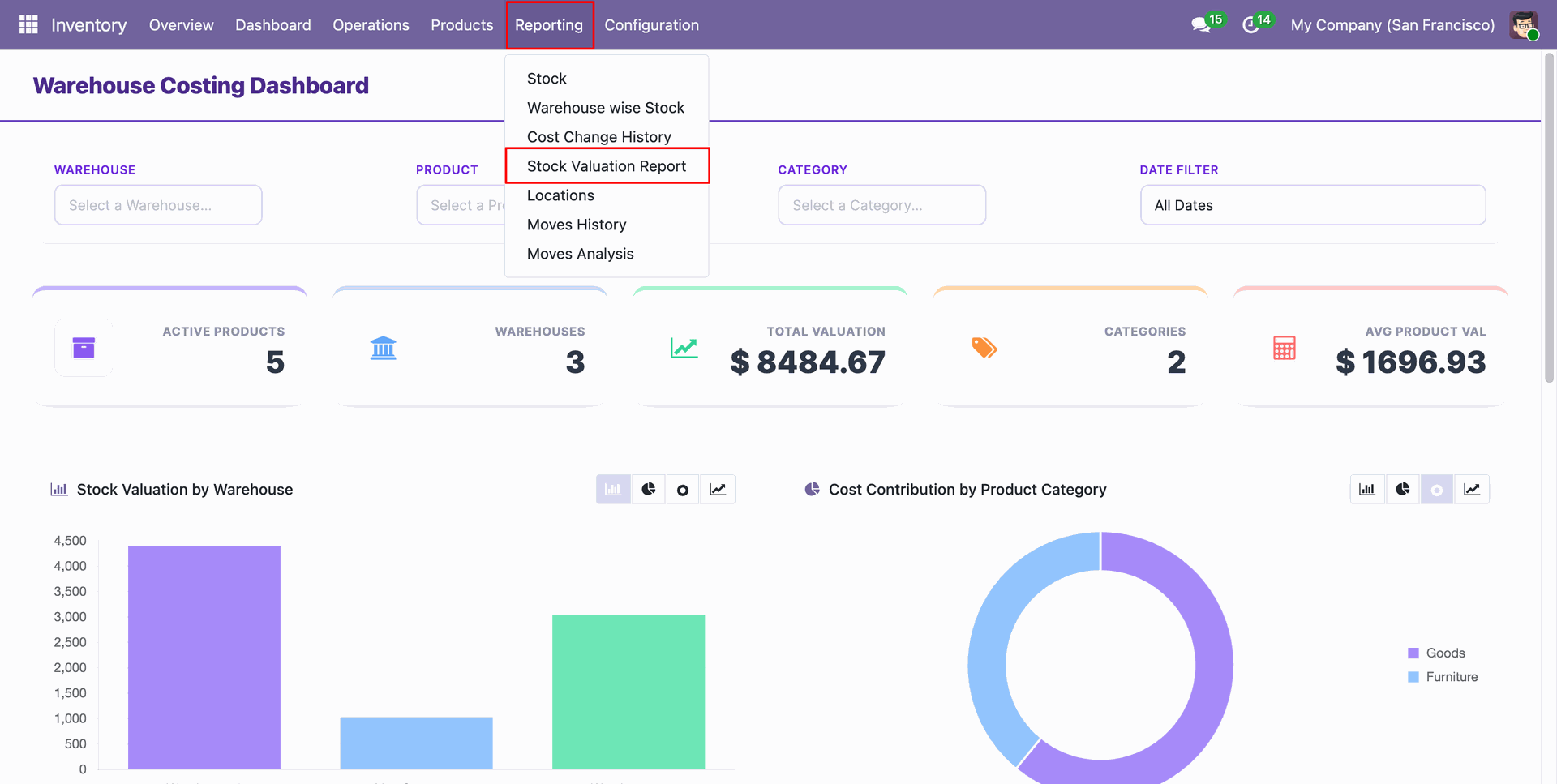This screenshot has width=1557, height=784.
Task: Switch warehouse chart to doughnut view
Action: [x=683, y=490]
